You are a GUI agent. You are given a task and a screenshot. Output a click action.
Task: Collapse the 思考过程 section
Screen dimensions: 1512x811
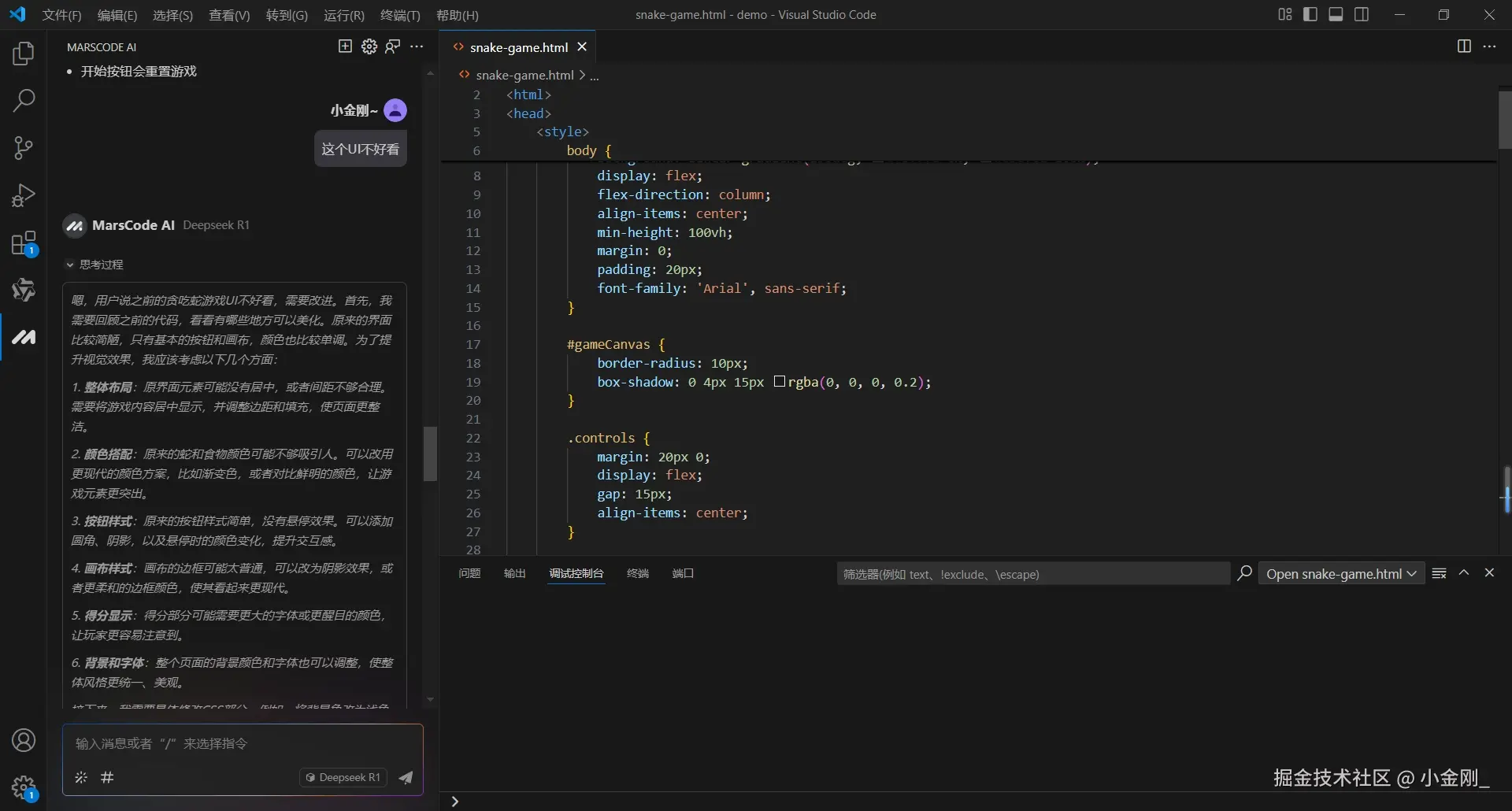pos(69,265)
